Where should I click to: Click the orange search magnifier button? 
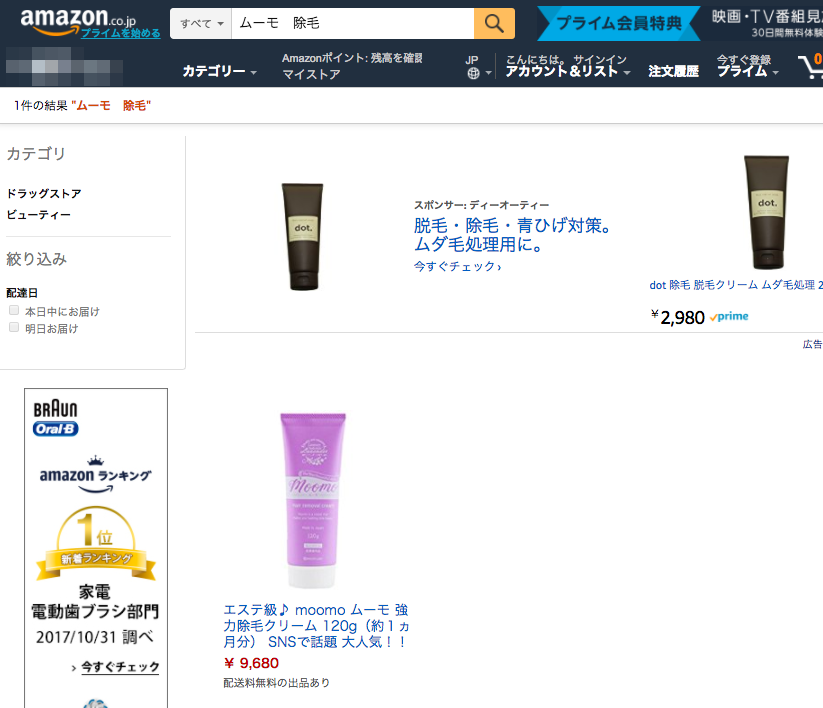click(494, 23)
